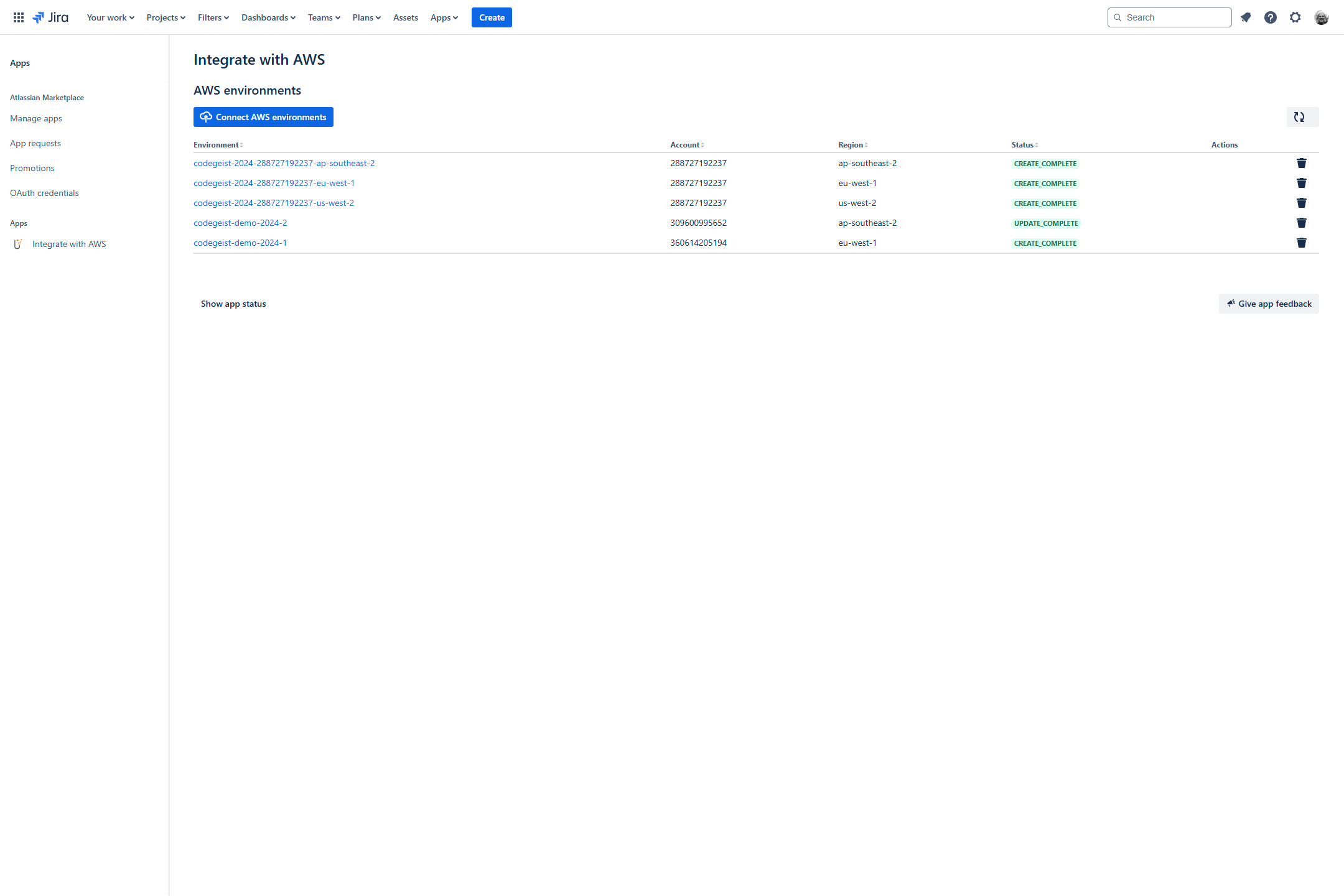
Task: Click trash icon for eu-west-1 288727192237 environment
Action: [x=1301, y=183]
